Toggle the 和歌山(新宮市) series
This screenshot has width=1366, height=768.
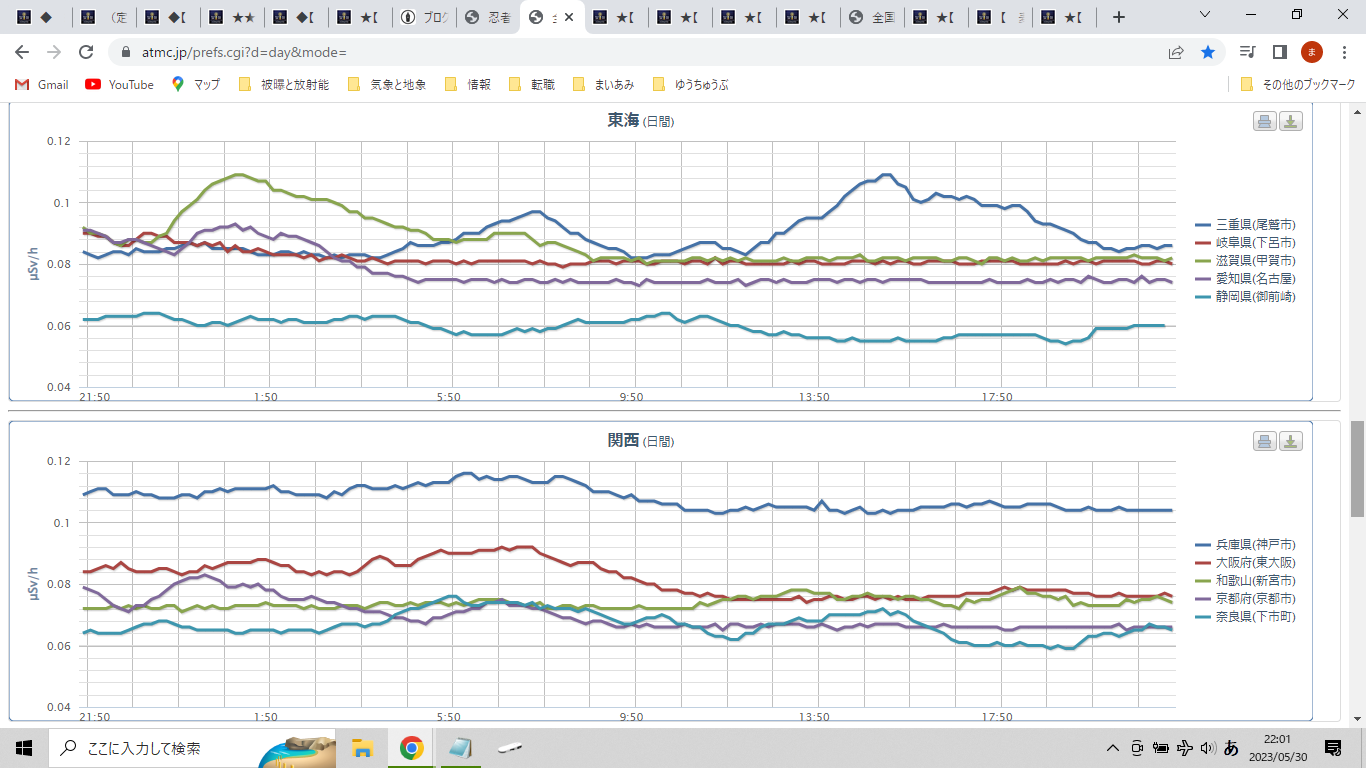[x=1245, y=581]
